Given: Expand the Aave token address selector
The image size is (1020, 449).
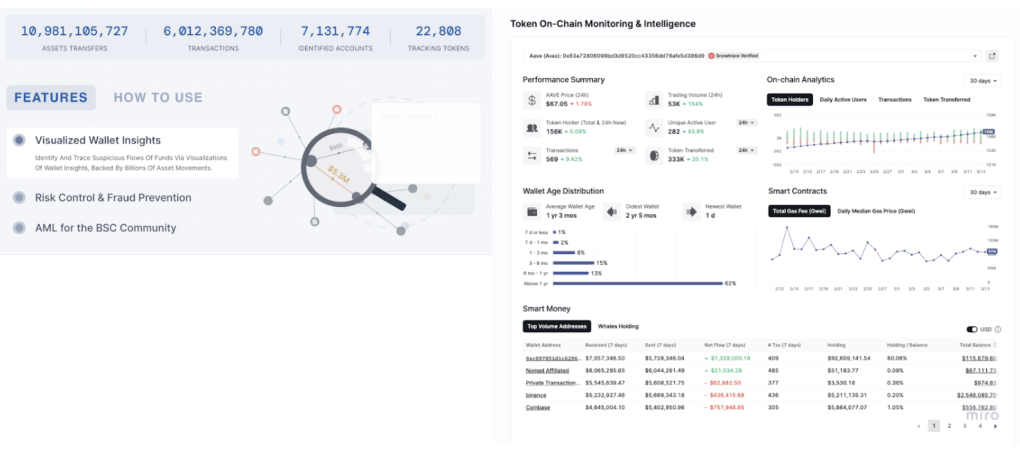Looking at the screenshot, I should (975, 56).
